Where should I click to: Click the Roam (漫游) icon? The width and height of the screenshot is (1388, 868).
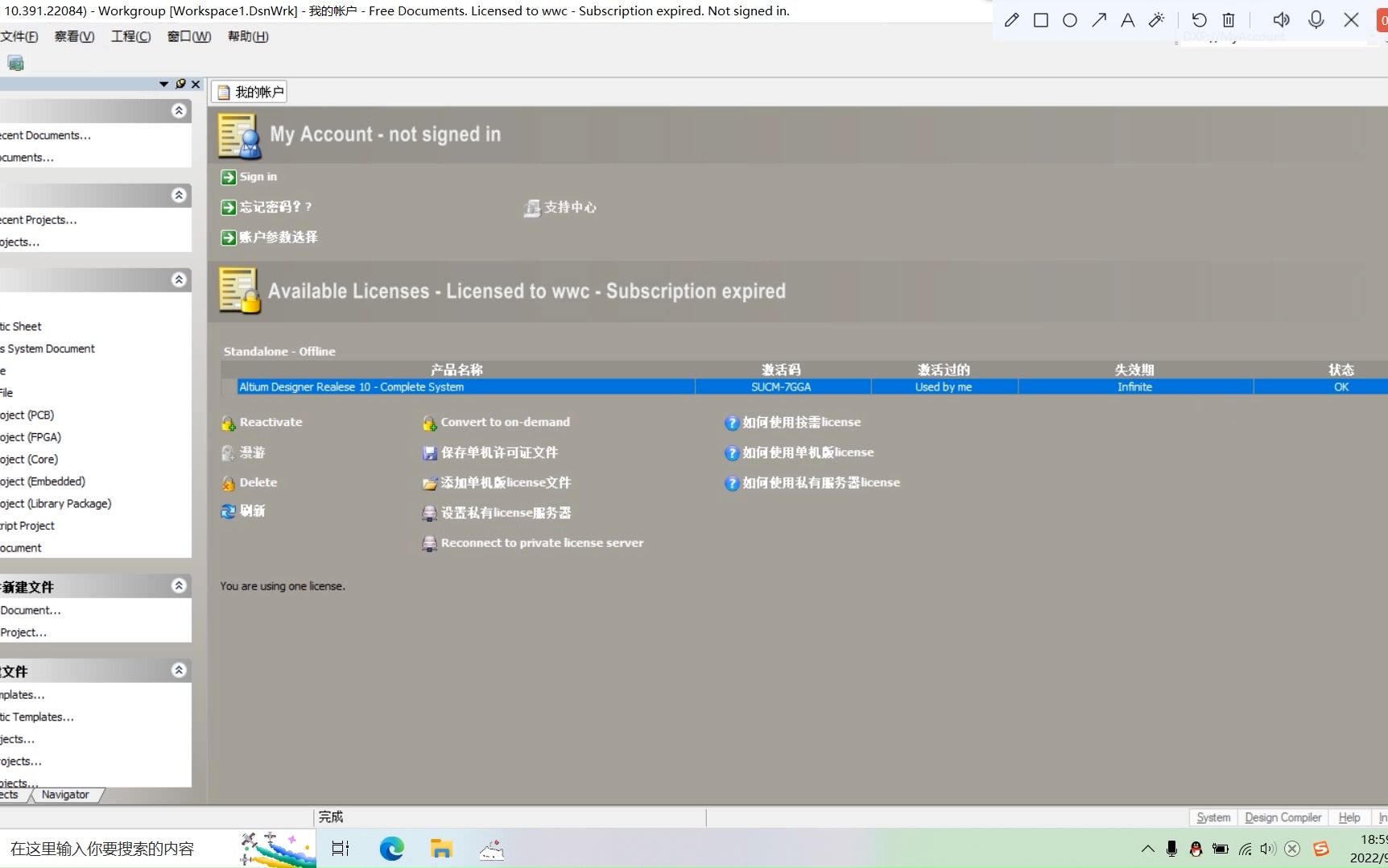click(229, 453)
